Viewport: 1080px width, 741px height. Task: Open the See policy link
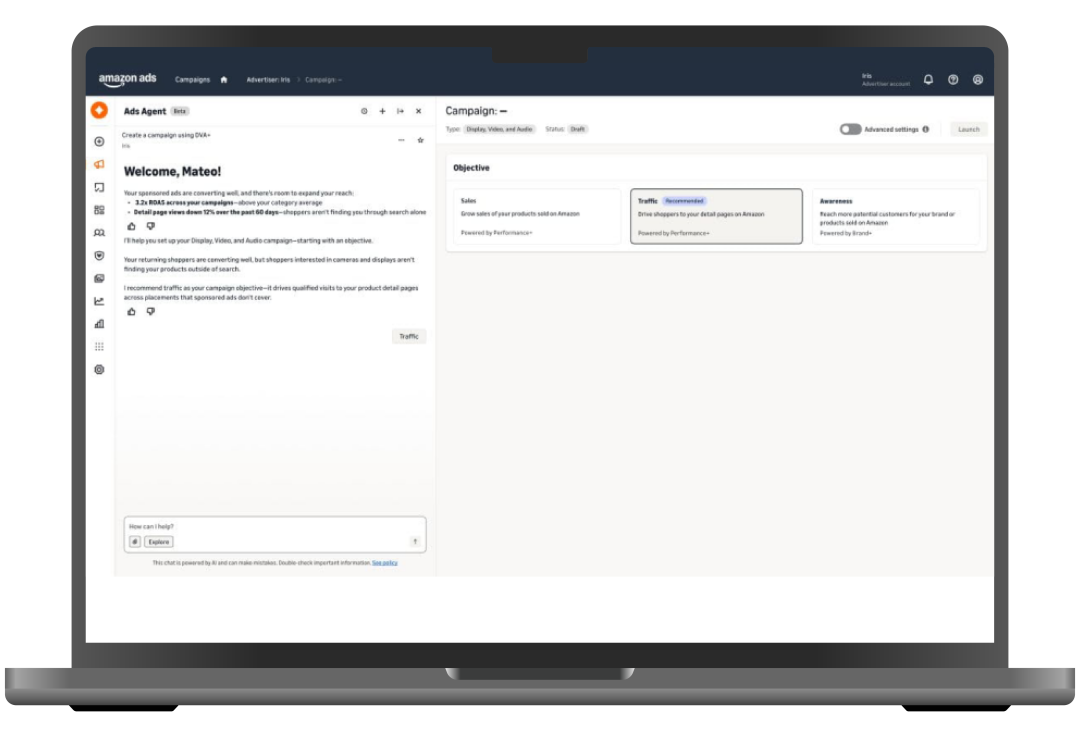(x=384, y=563)
